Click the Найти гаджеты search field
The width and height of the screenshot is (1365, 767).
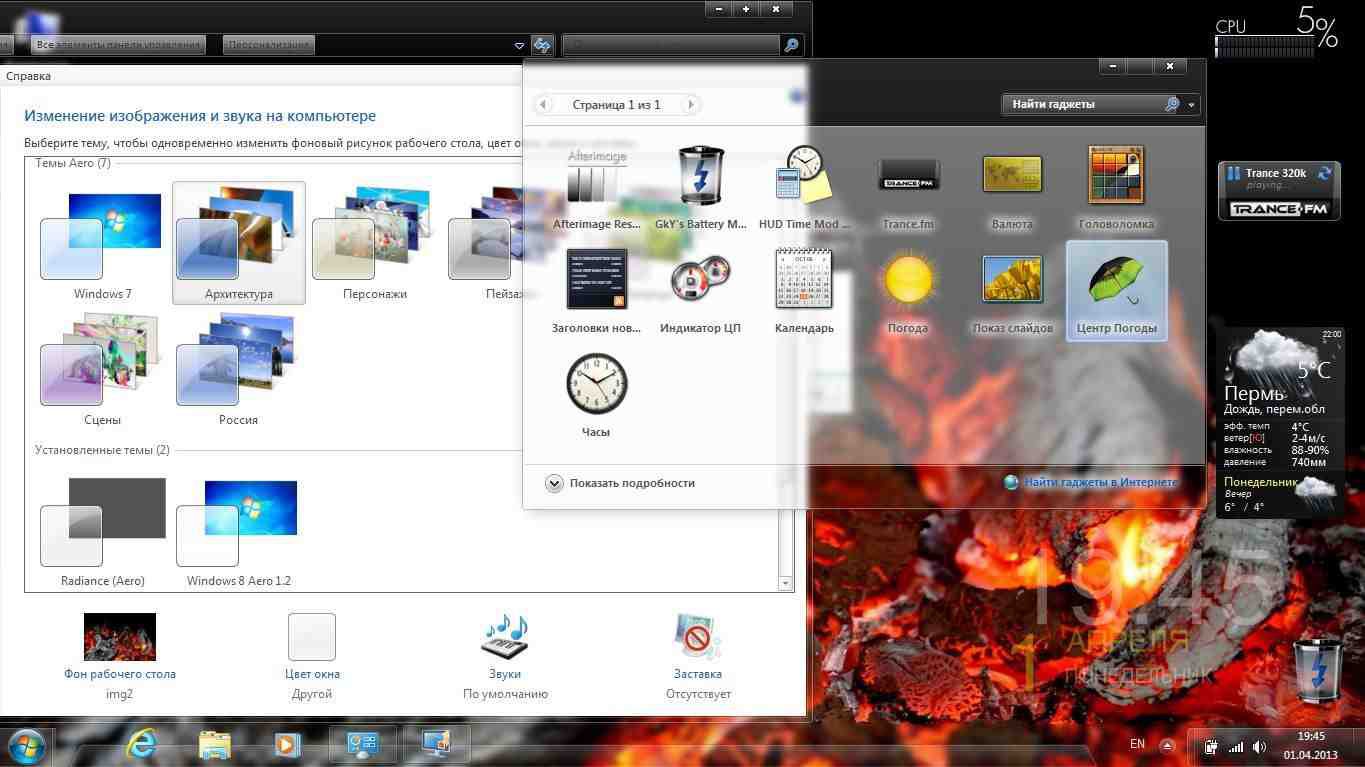pyautogui.click(x=1082, y=105)
